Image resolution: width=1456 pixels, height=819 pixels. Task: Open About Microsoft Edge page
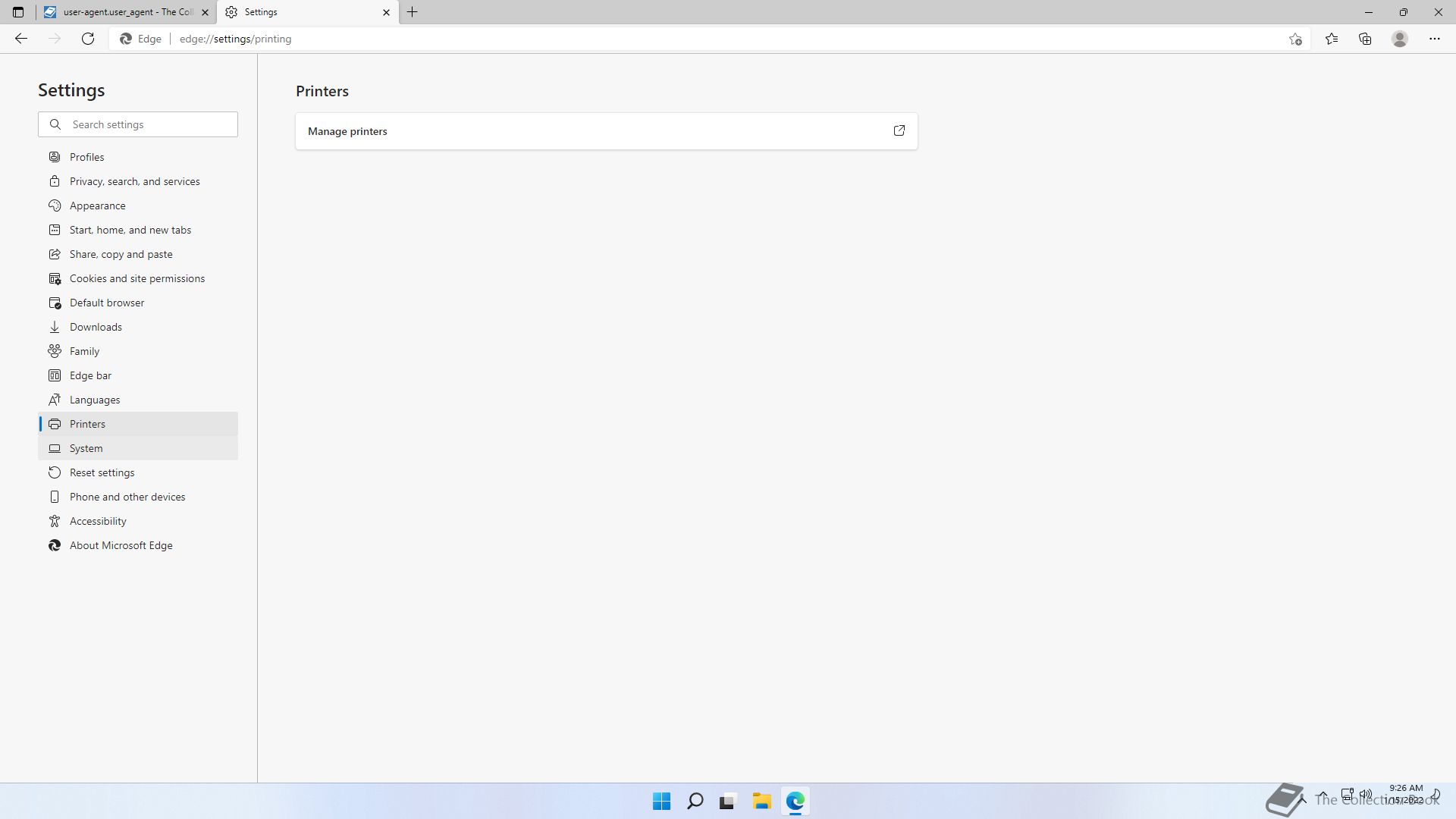pyautogui.click(x=138, y=545)
